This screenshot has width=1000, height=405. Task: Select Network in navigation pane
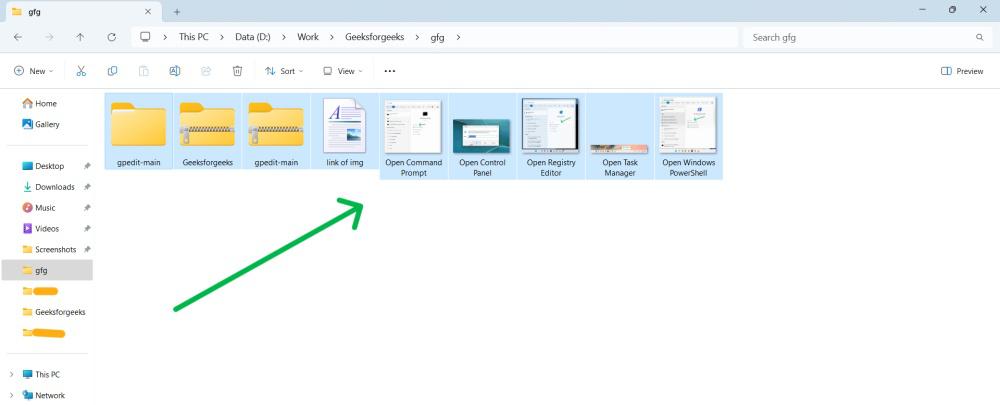[x=43, y=395]
